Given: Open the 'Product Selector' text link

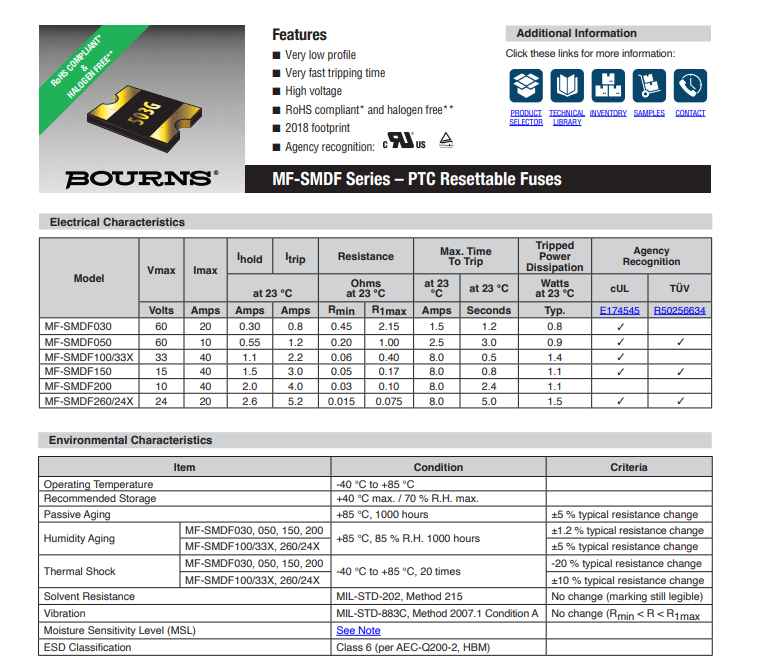Looking at the screenshot, I should [x=526, y=118].
